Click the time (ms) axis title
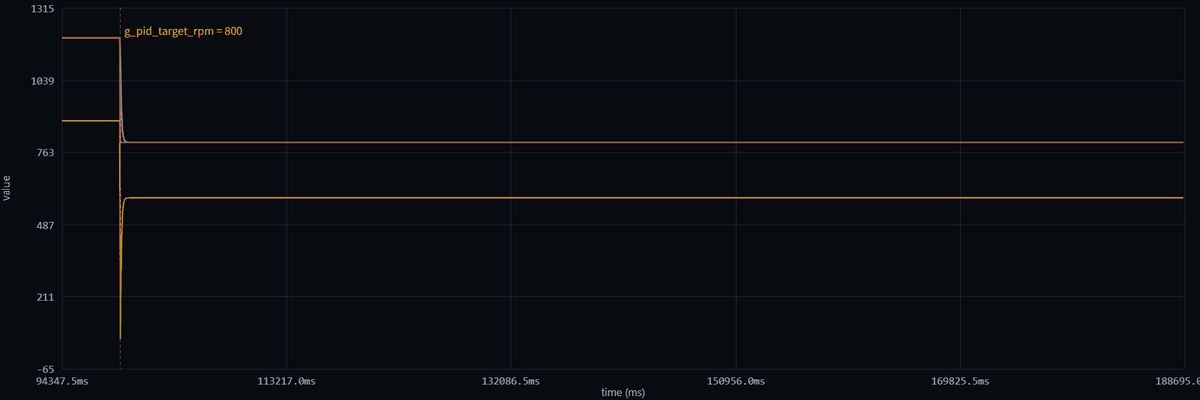Viewport: 1200px width, 400px height. tap(623, 393)
